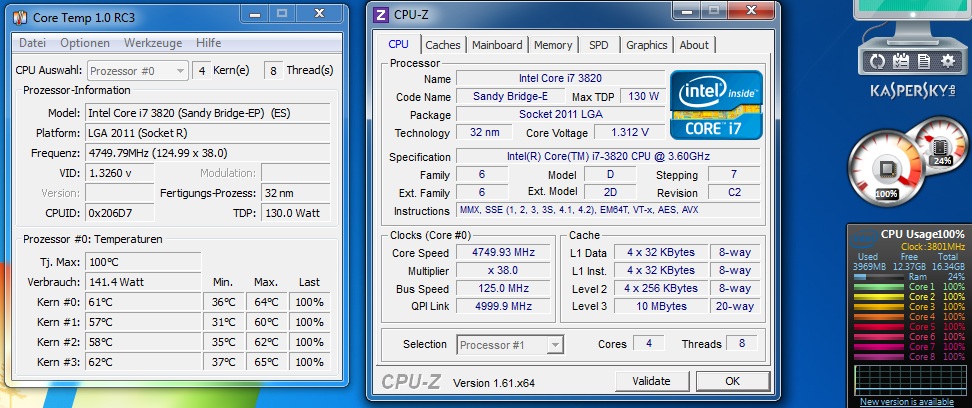Click the Intel Core i7 logo badge
The image size is (972, 408).
(716, 104)
